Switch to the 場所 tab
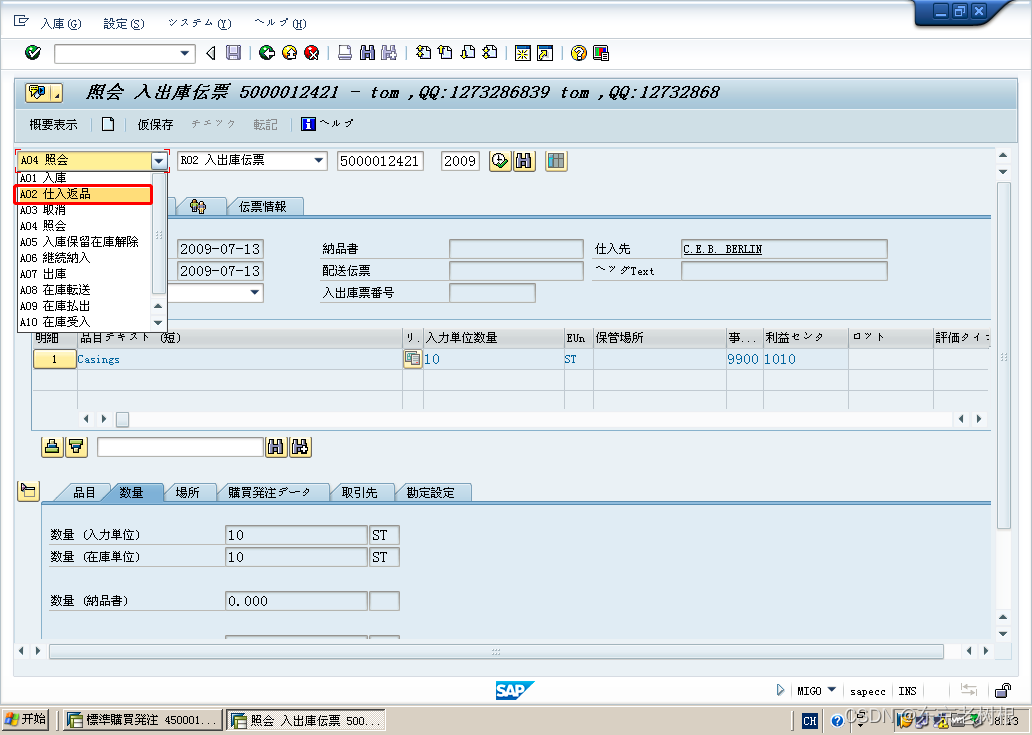1032x735 pixels. coord(188,493)
